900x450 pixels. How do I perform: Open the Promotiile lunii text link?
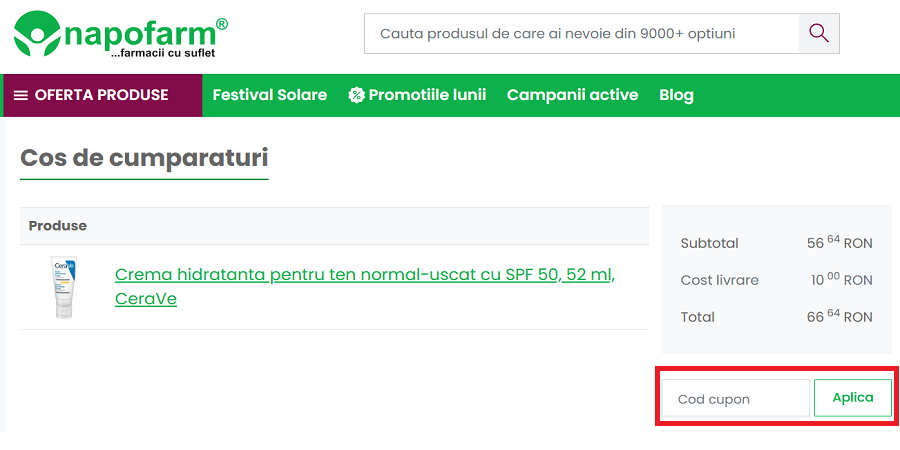(427, 95)
